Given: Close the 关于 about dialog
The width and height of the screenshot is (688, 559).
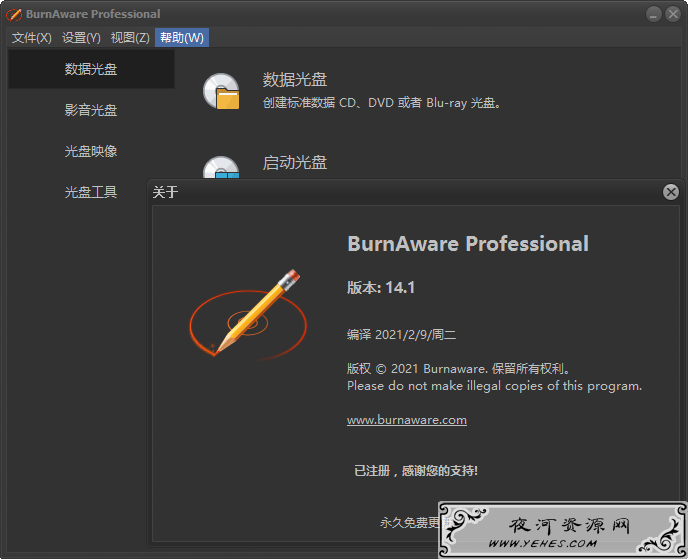Looking at the screenshot, I should 670,192.
